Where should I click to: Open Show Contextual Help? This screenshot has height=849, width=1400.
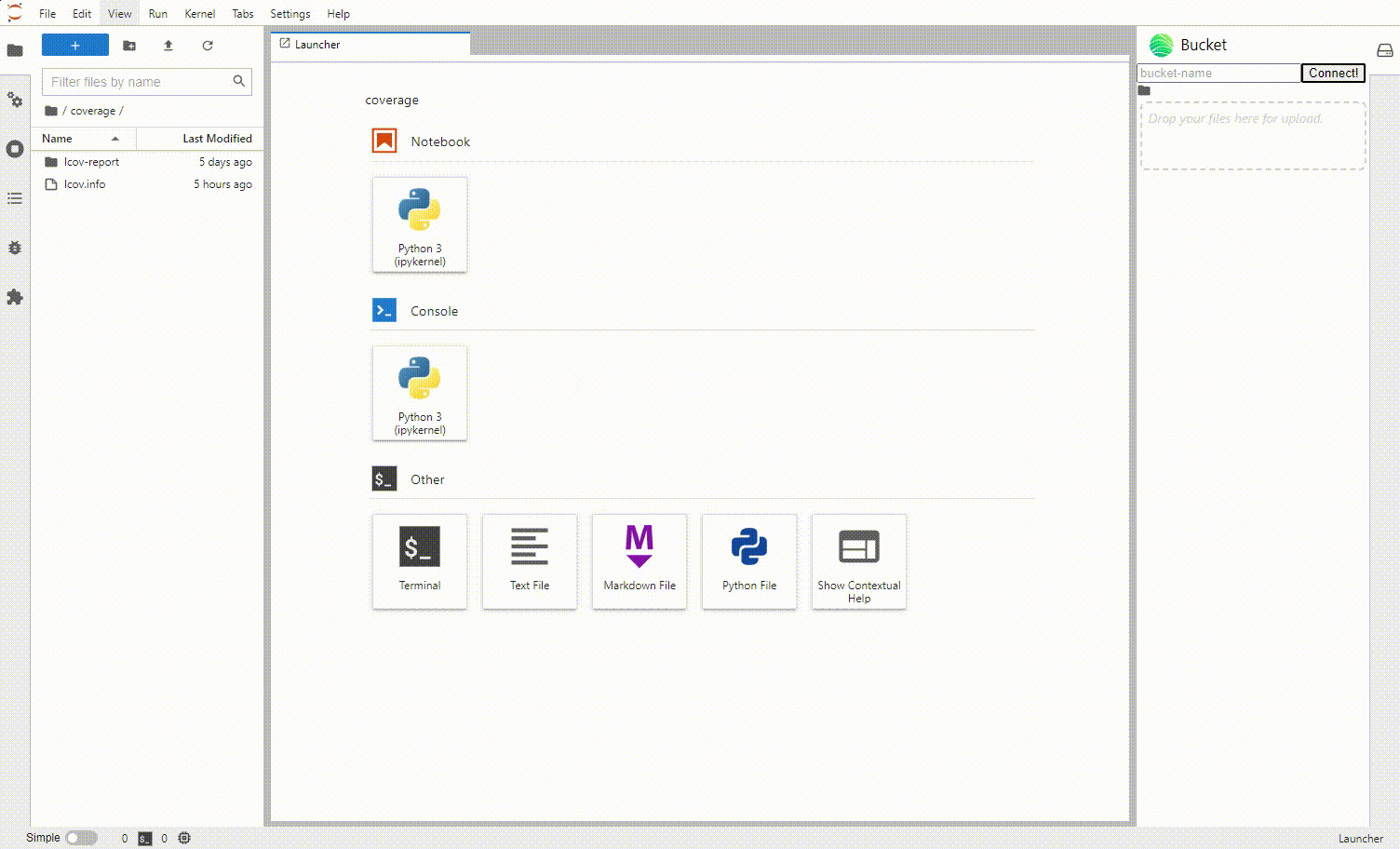coord(858,561)
